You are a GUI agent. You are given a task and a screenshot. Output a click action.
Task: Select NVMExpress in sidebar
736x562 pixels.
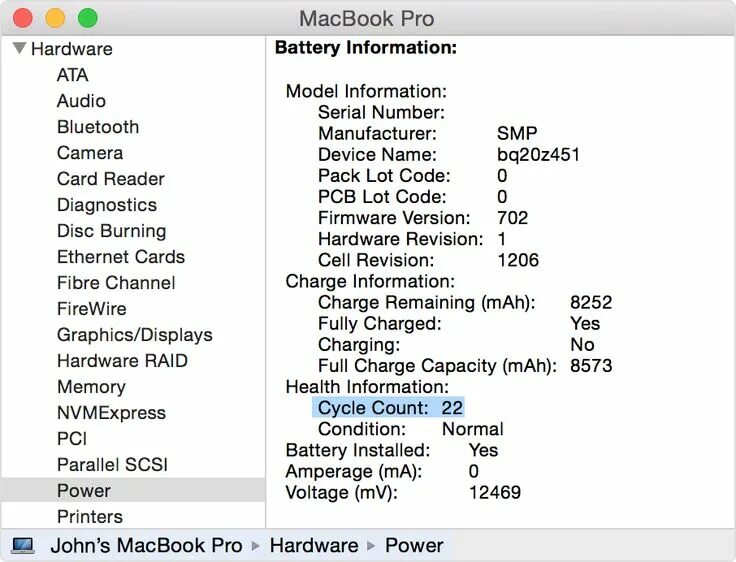(111, 413)
